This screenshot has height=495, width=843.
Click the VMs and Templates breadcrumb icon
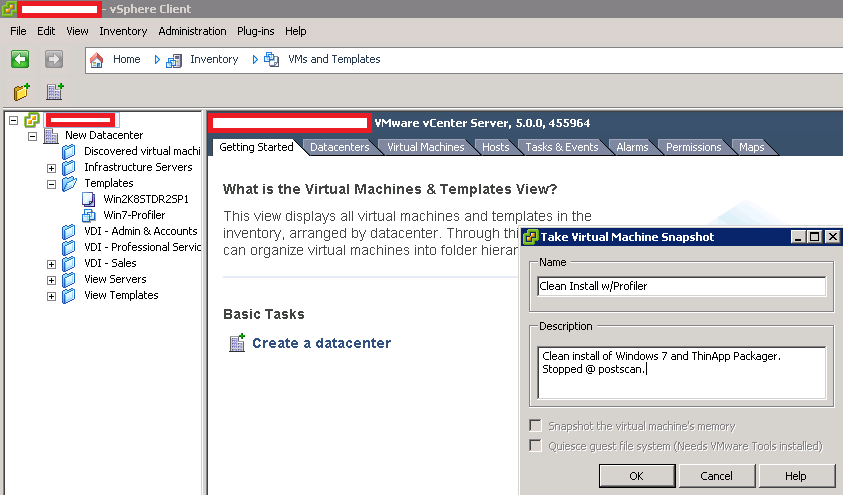[272, 59]
